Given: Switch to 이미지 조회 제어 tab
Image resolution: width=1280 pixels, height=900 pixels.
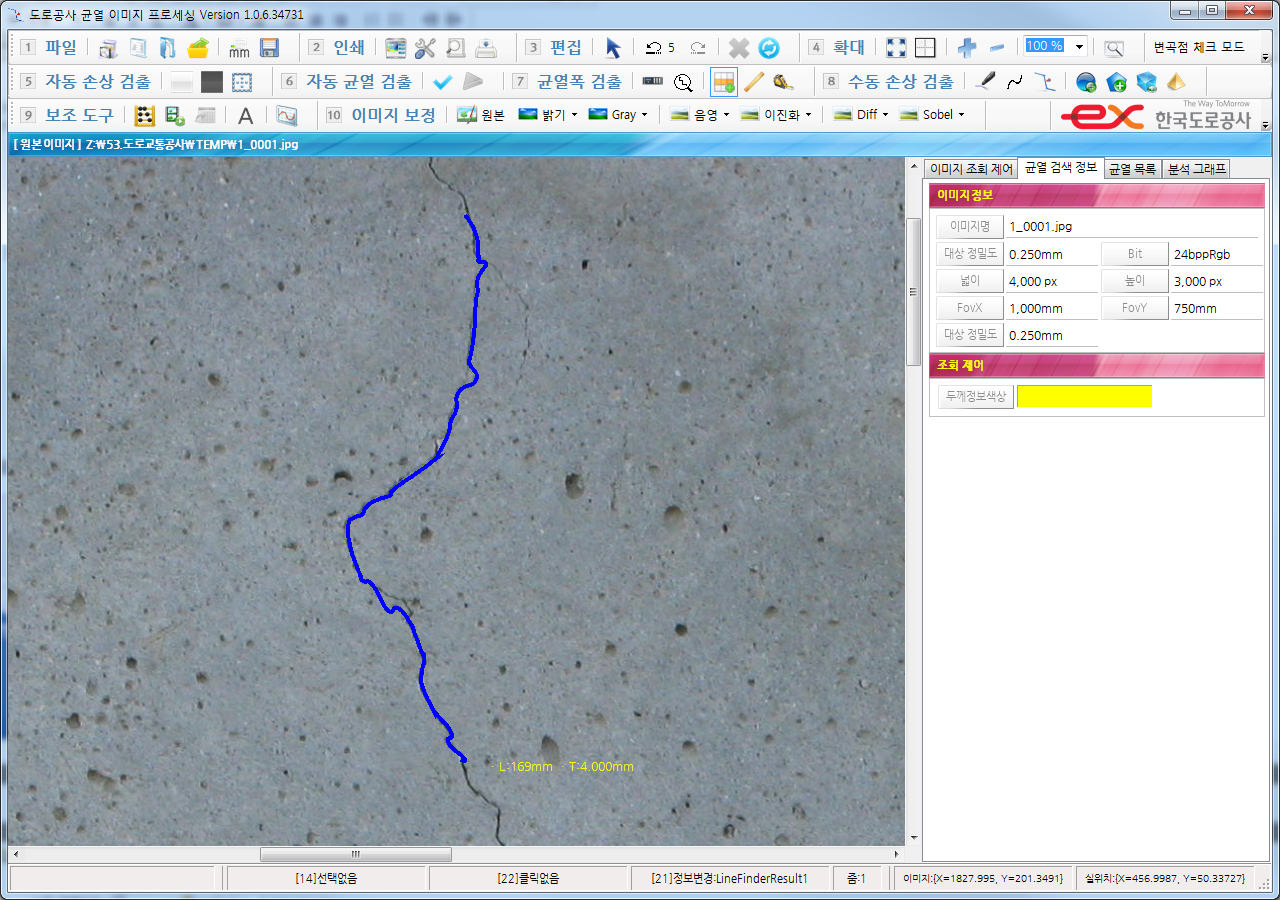Looking at the screenshot, I should click(x=971, y=169).
